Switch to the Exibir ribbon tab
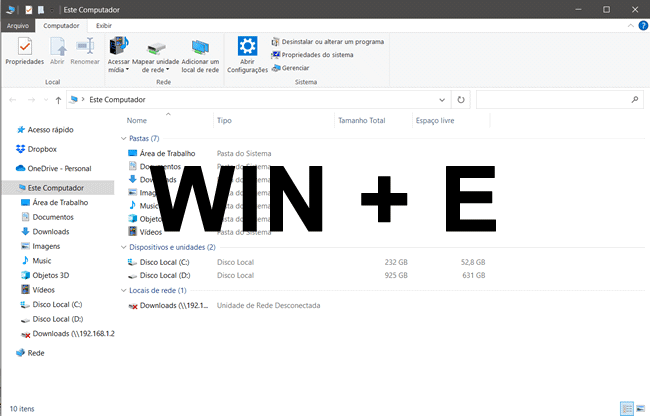Screen dimensions: 650x416 (x=104, y=25)
